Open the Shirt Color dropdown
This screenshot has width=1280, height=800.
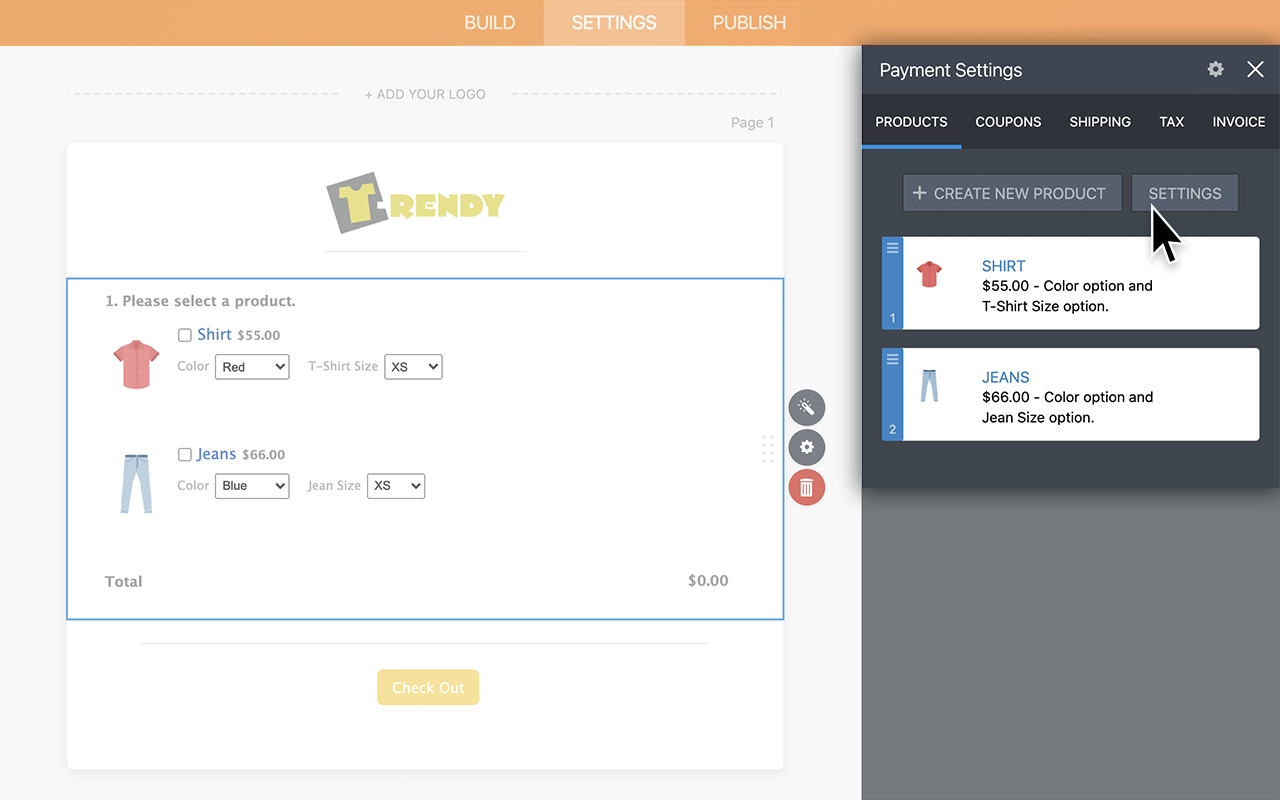pyautogui.click(x=252, y=367)
